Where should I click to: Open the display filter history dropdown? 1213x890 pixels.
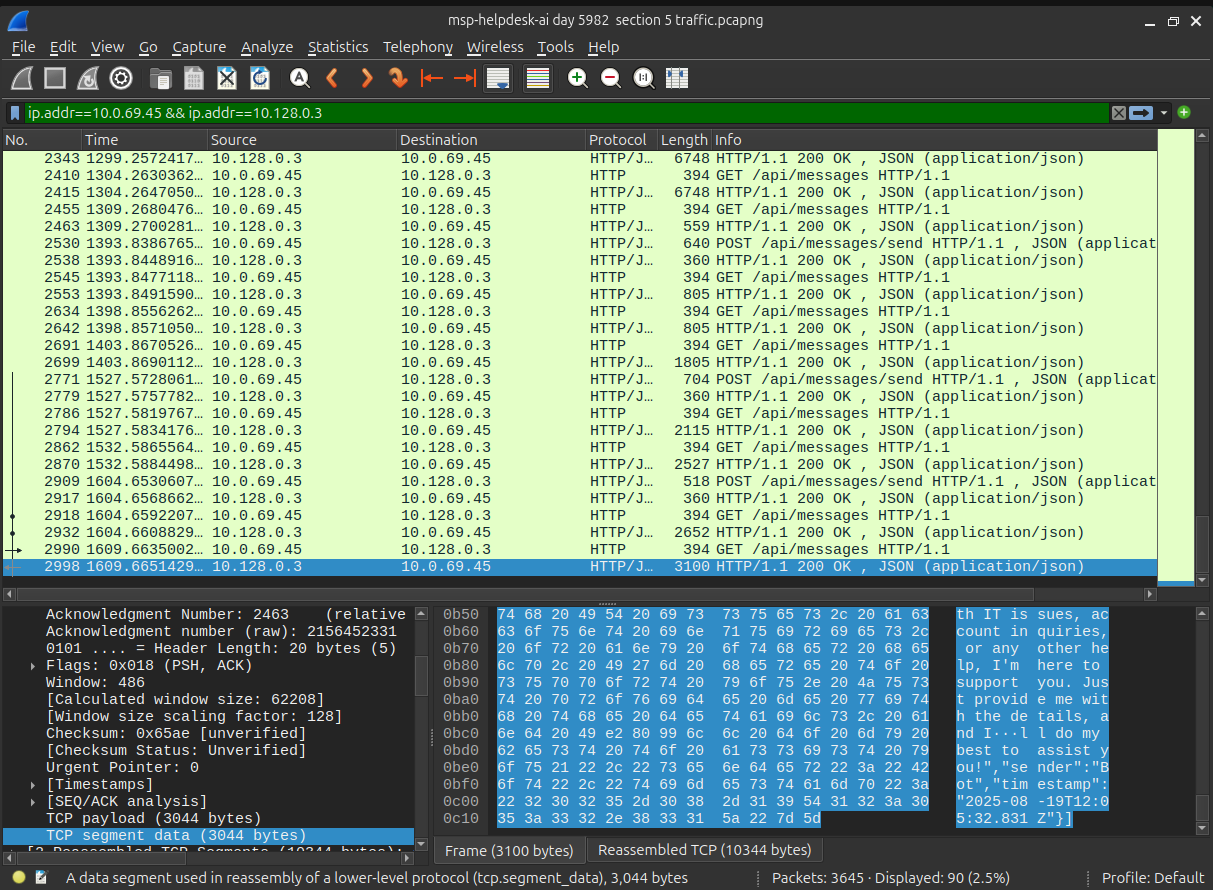[1165, 113]
